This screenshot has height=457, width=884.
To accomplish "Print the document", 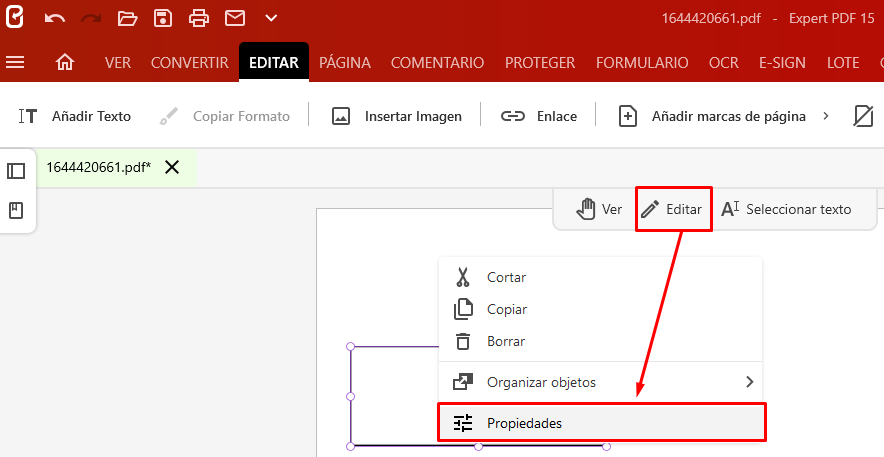I will tap(199, 19).
